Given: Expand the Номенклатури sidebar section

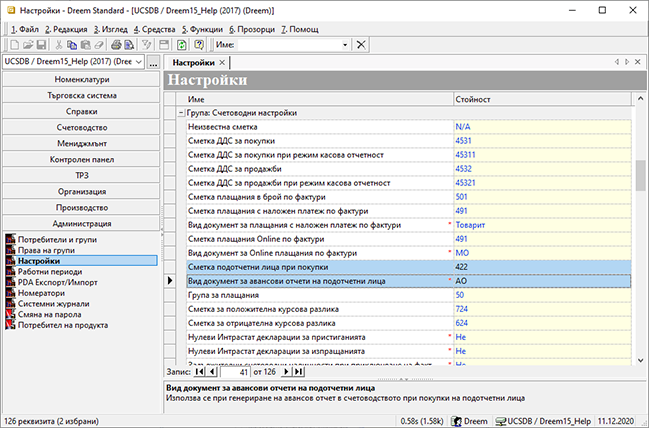Looking at the screenshot, I should point(82,77).
